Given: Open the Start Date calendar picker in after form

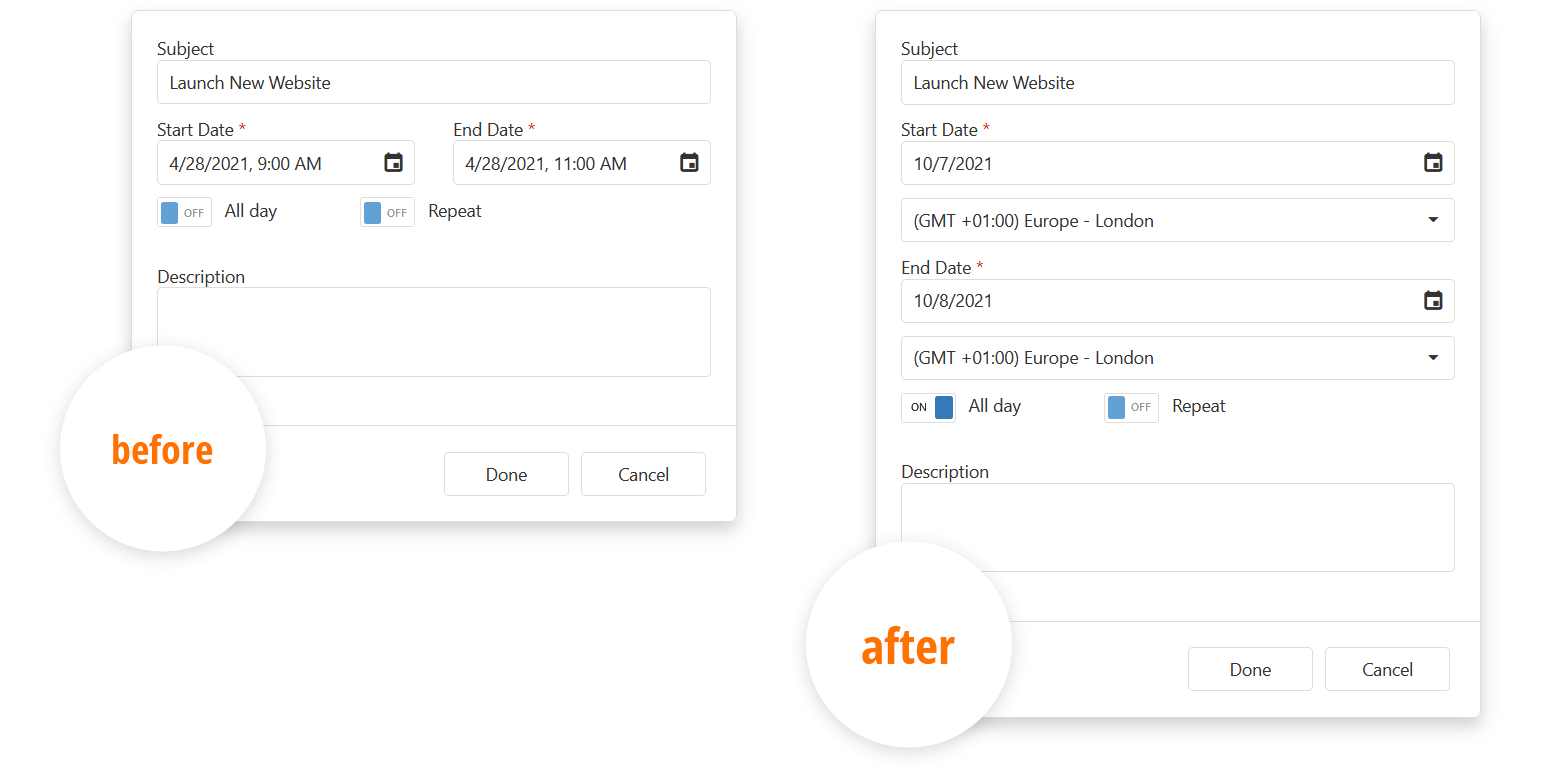Looking at the screenshot, I should pos(1433,162).
